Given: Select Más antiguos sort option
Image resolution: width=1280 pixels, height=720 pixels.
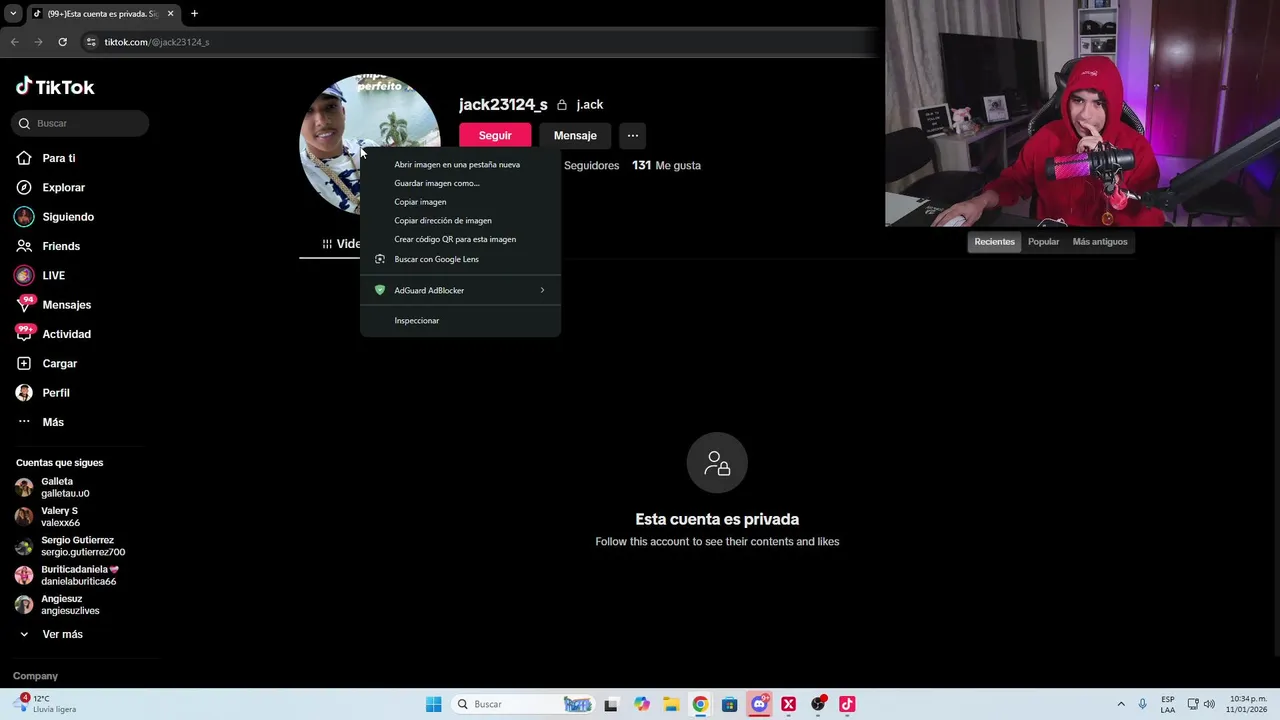Looking at the screenshot, I should click(1099, 242).
